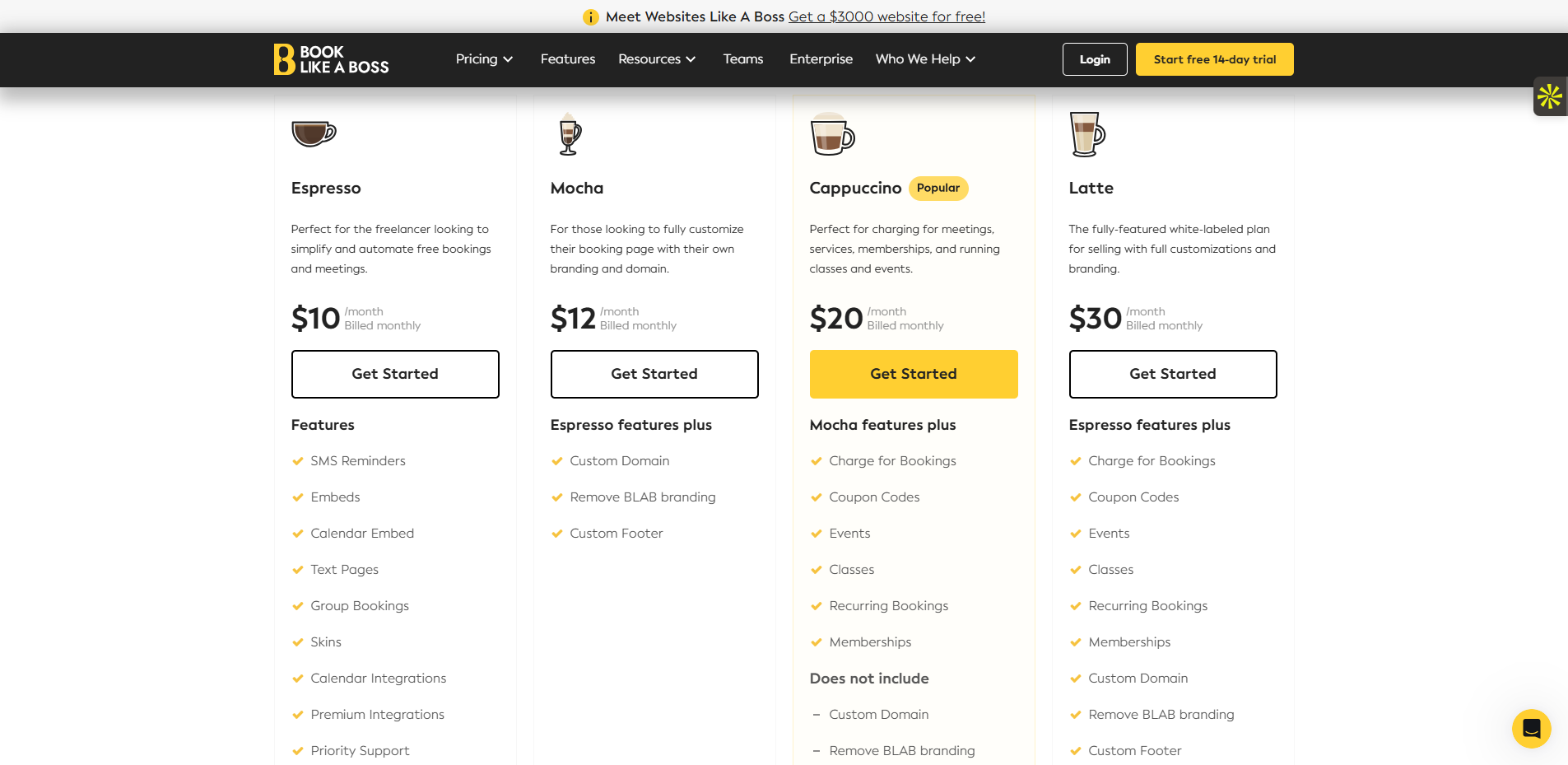Expand the Resources dropdown menu
Image resolution: width=1568 pixels, height=765 pixels.
(657, 59)
